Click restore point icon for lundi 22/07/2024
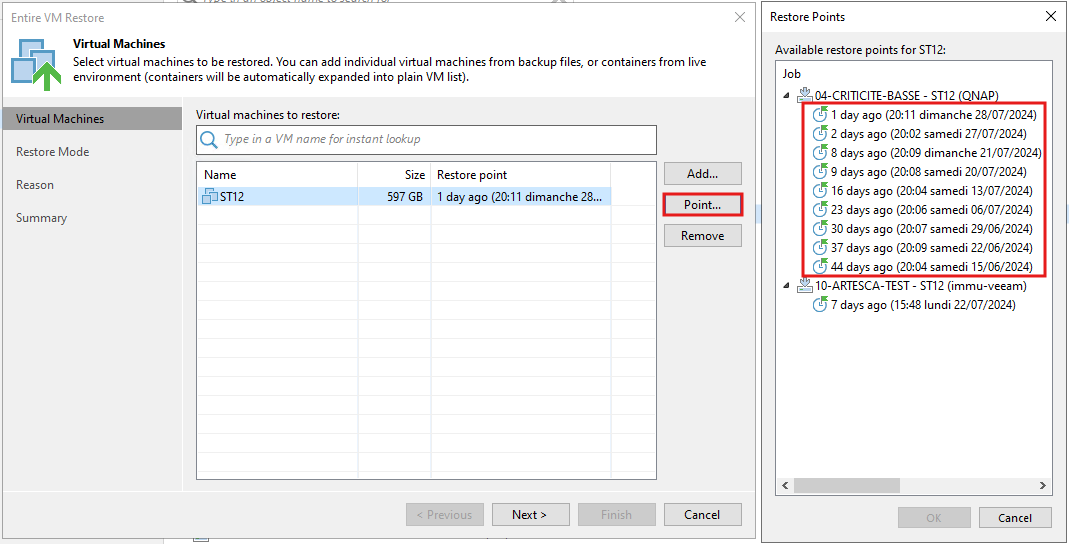Image resolution: width=1069 pixels, height=544 pixels. [x=820, y=305]
